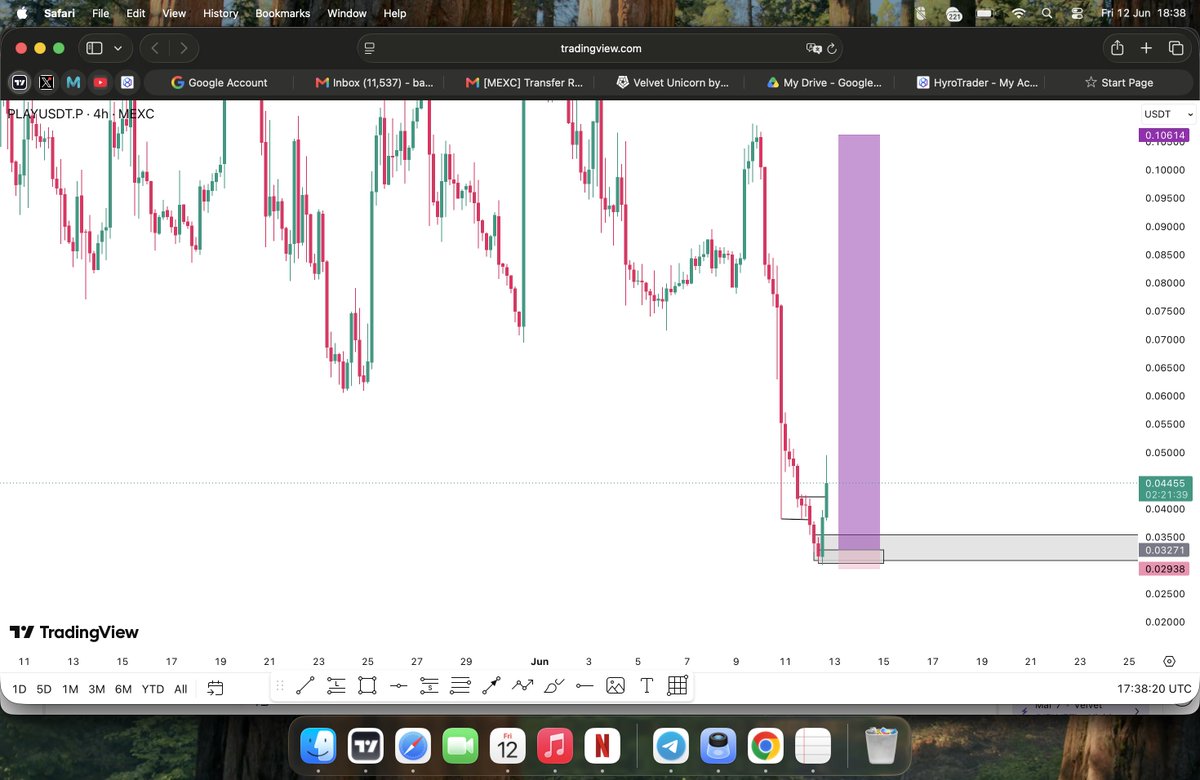Click the translate icon in address bar
The height and width of the screenshot is (780, 1200).
click(814, 48)
